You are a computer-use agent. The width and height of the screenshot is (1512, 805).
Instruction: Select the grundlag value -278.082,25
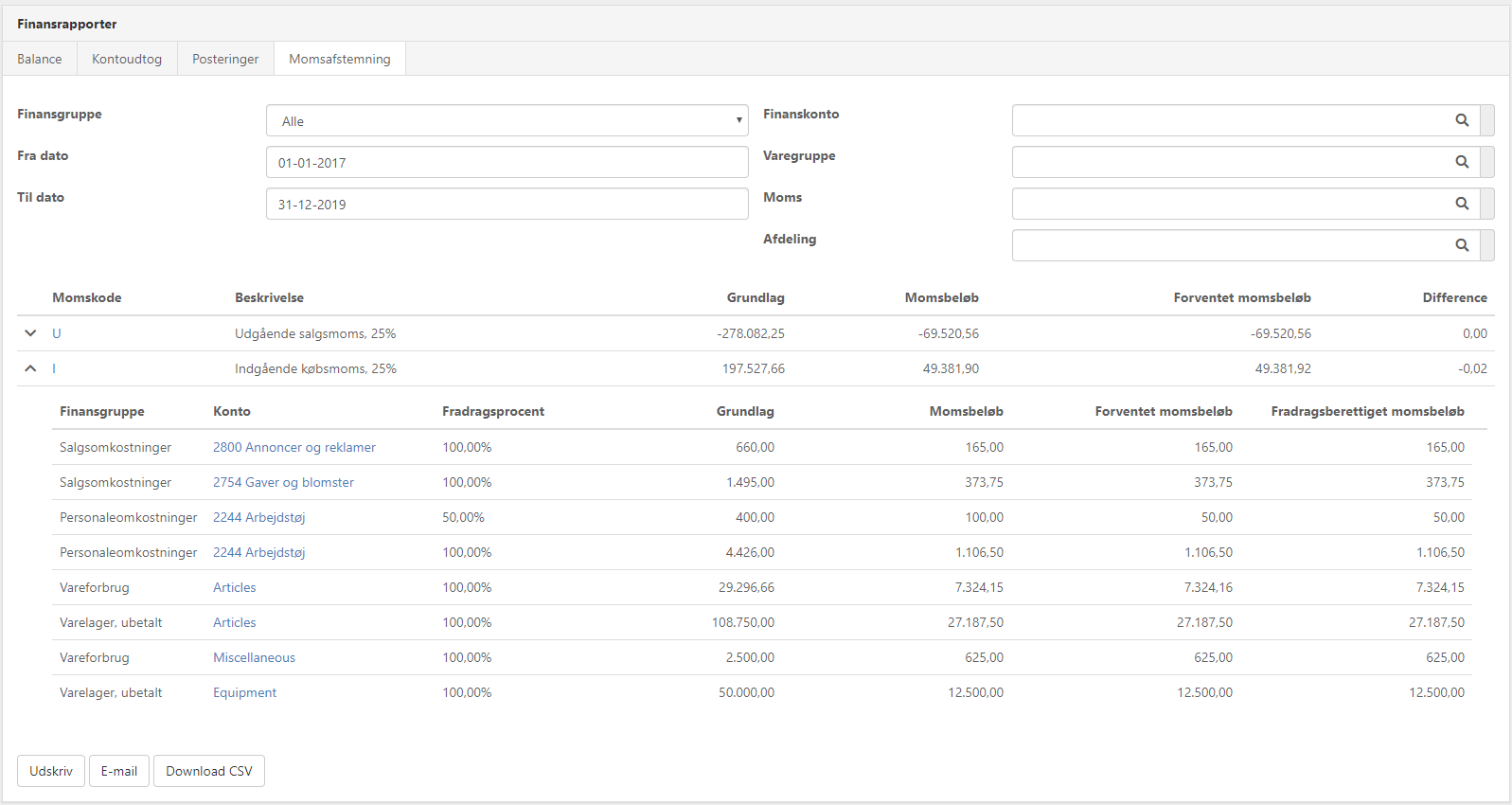click(x=751, y=333)
